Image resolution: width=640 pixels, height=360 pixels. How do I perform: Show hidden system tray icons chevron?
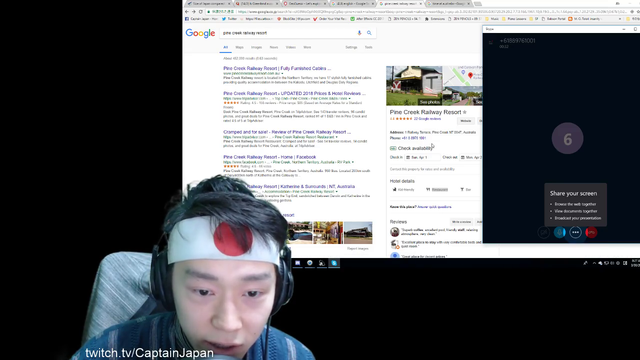click(594, 263)
